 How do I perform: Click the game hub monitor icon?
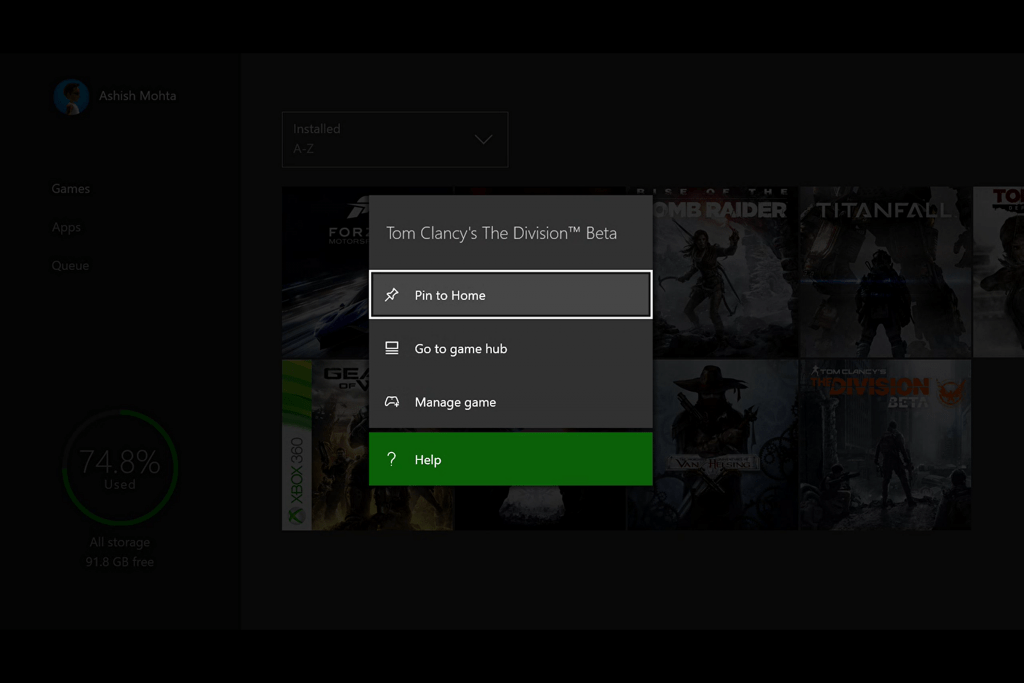(391, 348)
